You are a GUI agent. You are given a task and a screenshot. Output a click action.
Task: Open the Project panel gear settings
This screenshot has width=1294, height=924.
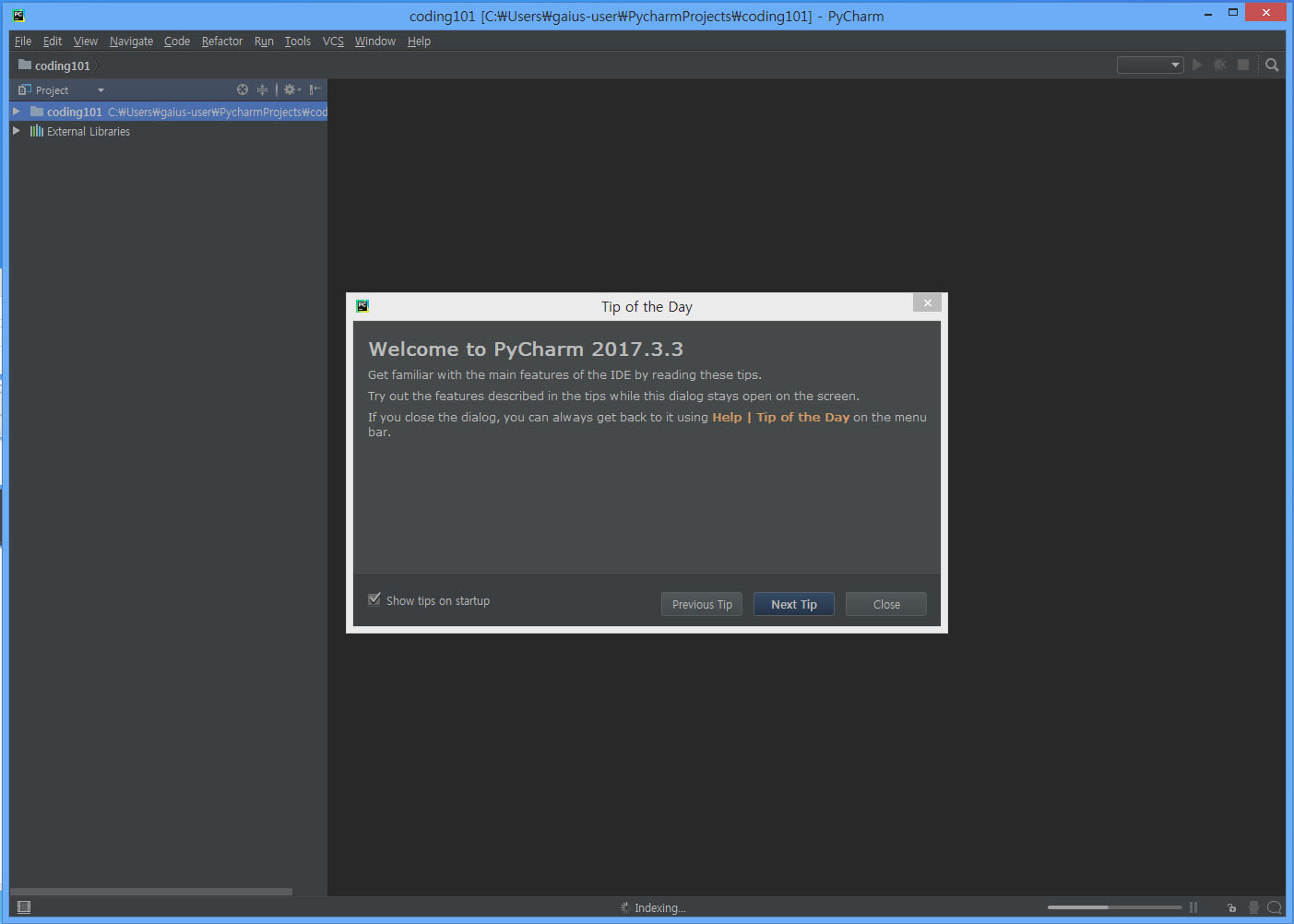coord(291,89)
